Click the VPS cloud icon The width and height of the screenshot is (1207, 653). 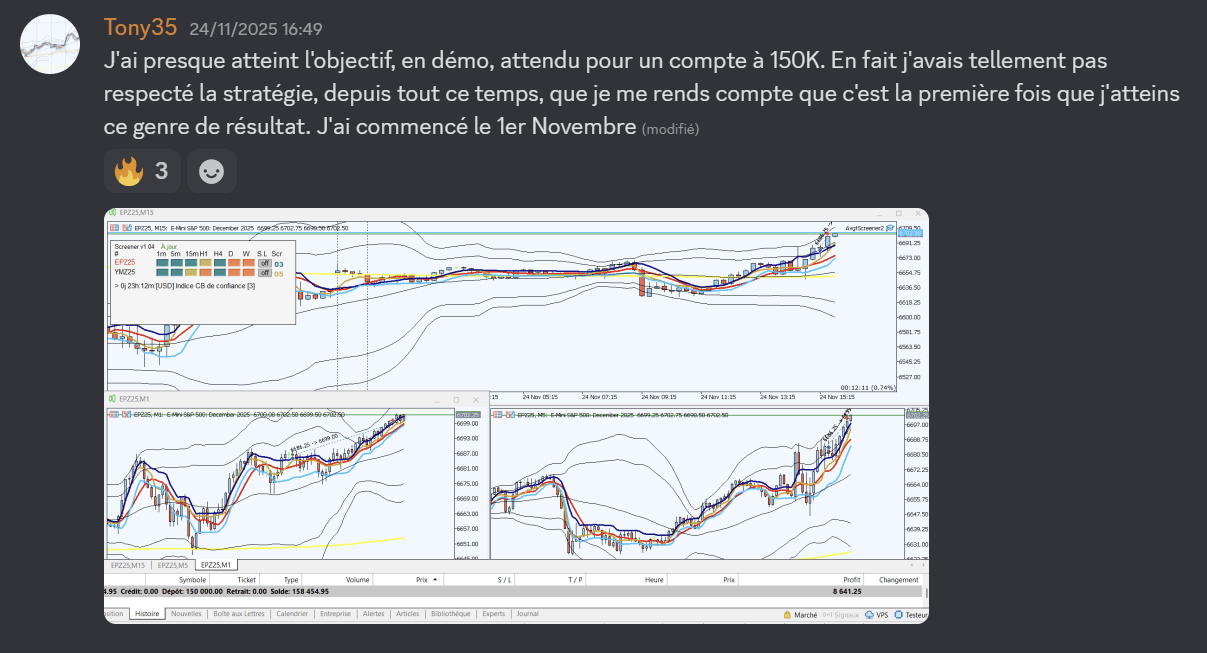(x=869, y=615)
